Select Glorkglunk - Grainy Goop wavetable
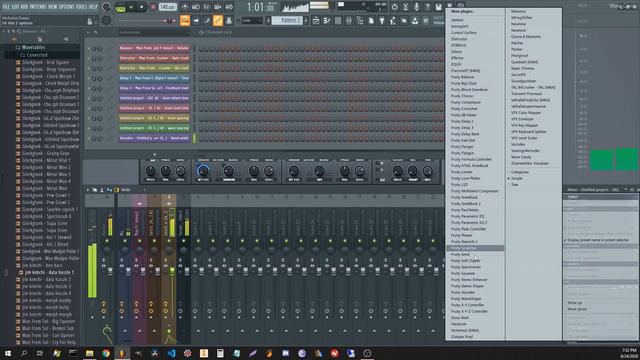 (46, 153)
